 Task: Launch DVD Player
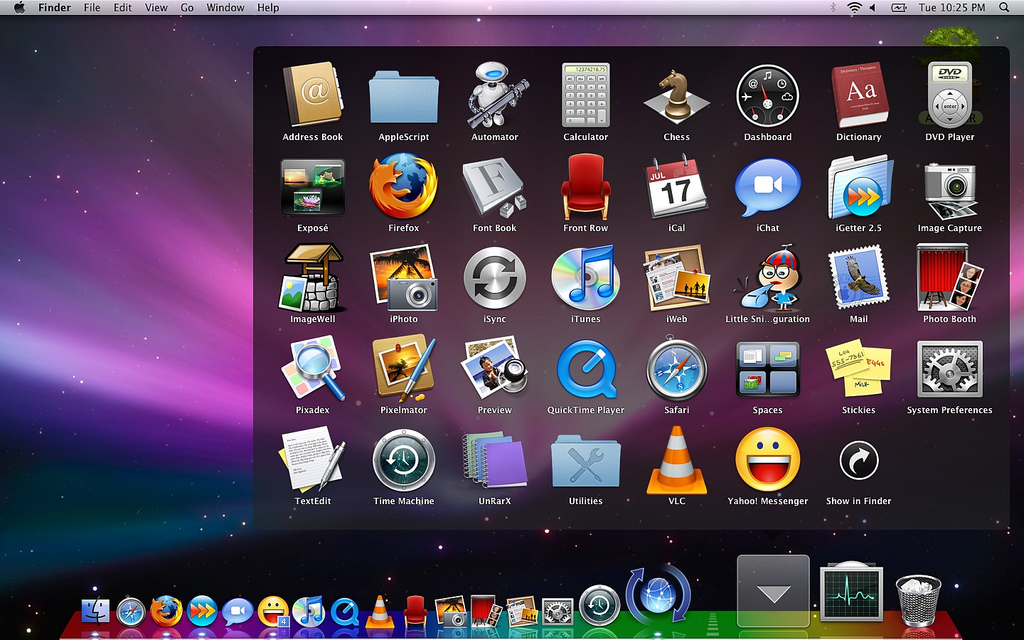pos(950,95)
